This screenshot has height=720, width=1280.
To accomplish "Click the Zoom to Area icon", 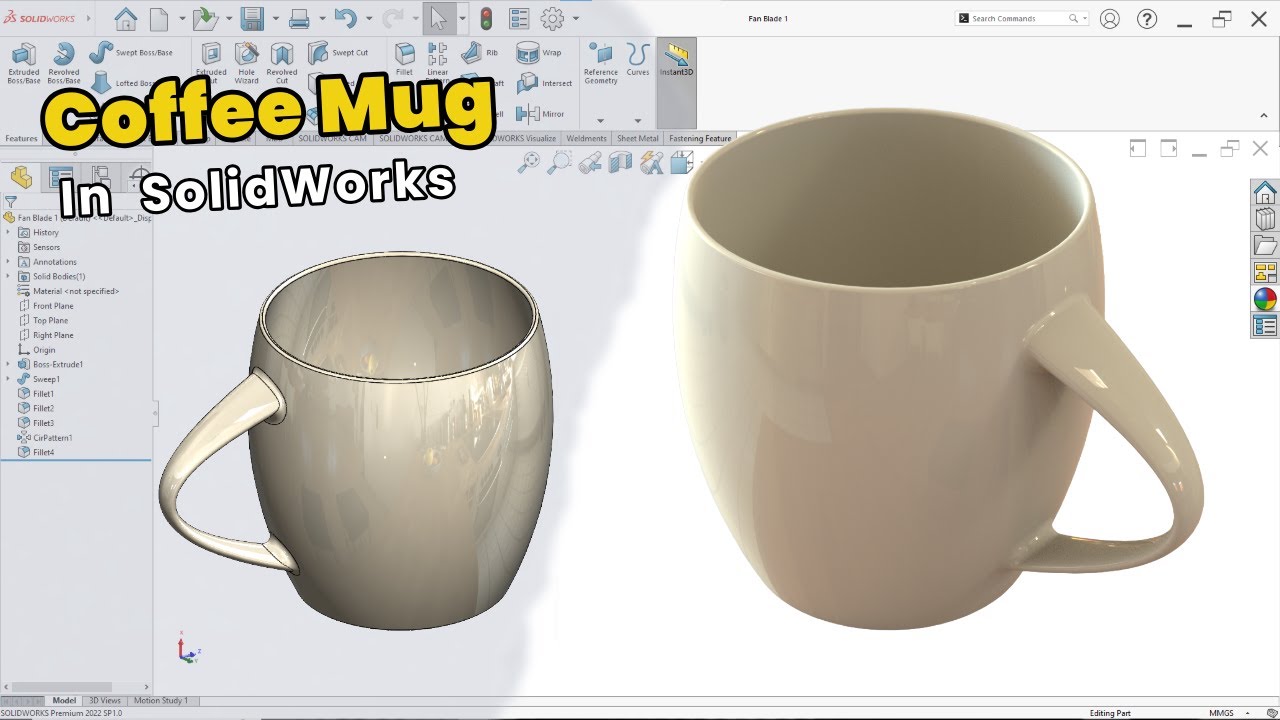I will (x=559, y=162).
